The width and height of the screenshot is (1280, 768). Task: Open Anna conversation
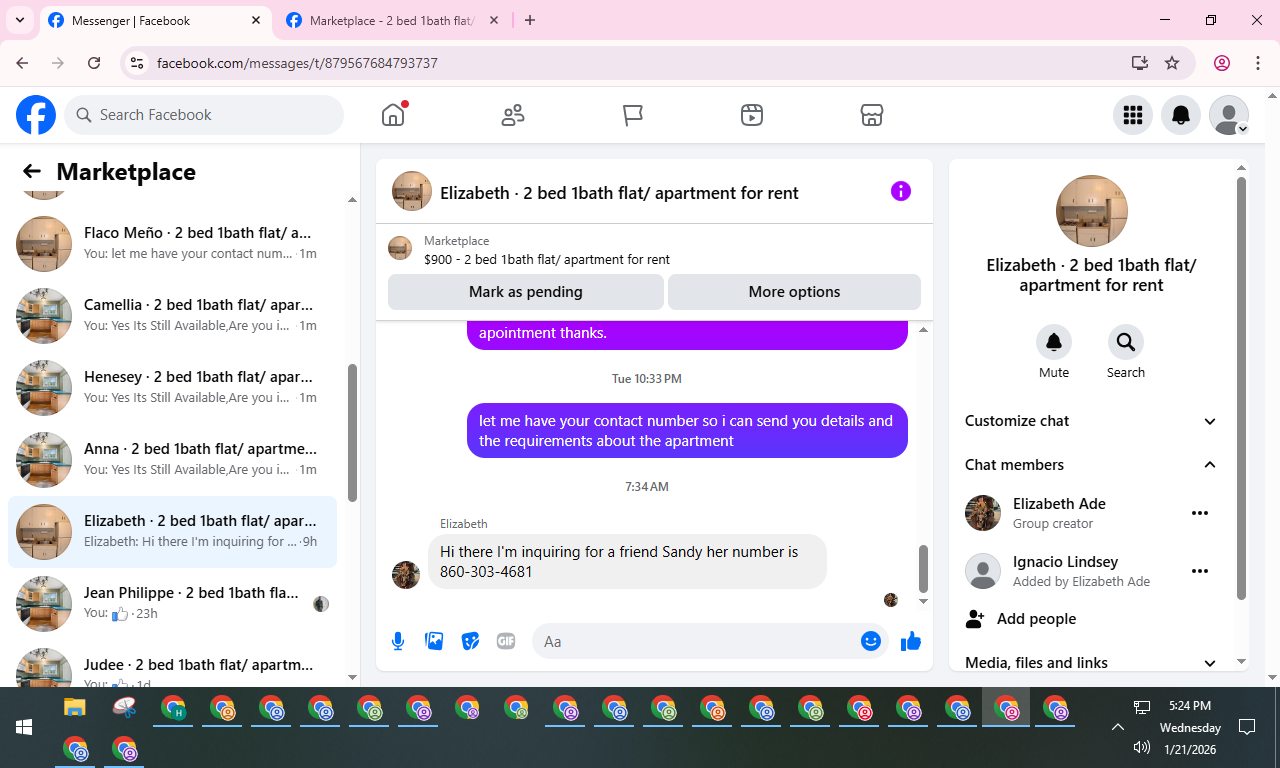(x=173, y=459)
